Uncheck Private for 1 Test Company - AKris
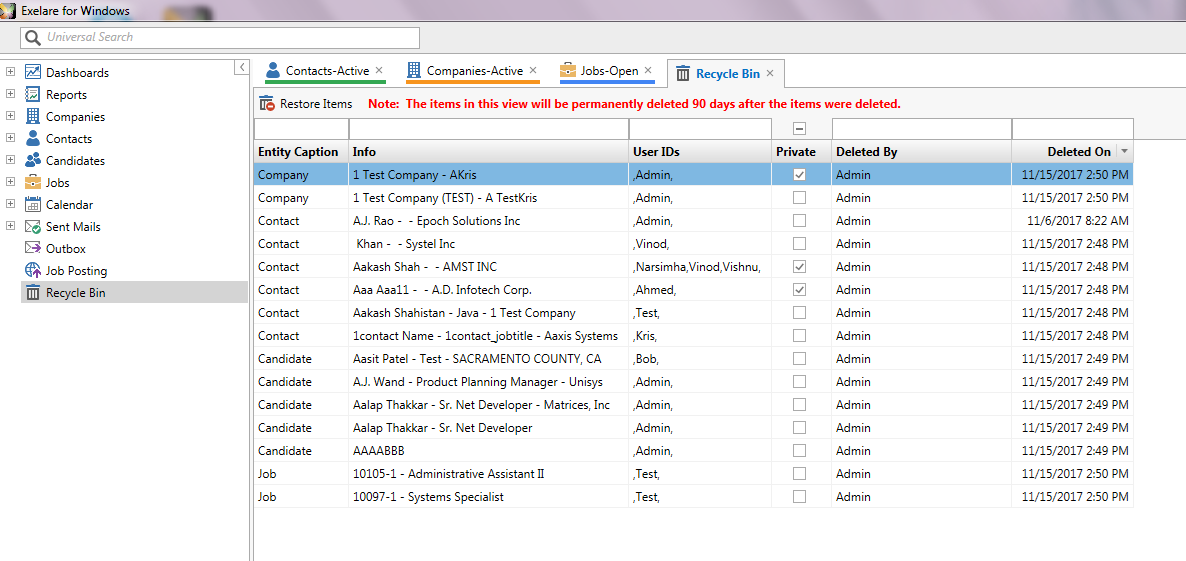Image resolution: width=1186 pixels, height=561 pixels. pyautogui.click(x=799, y=175)
